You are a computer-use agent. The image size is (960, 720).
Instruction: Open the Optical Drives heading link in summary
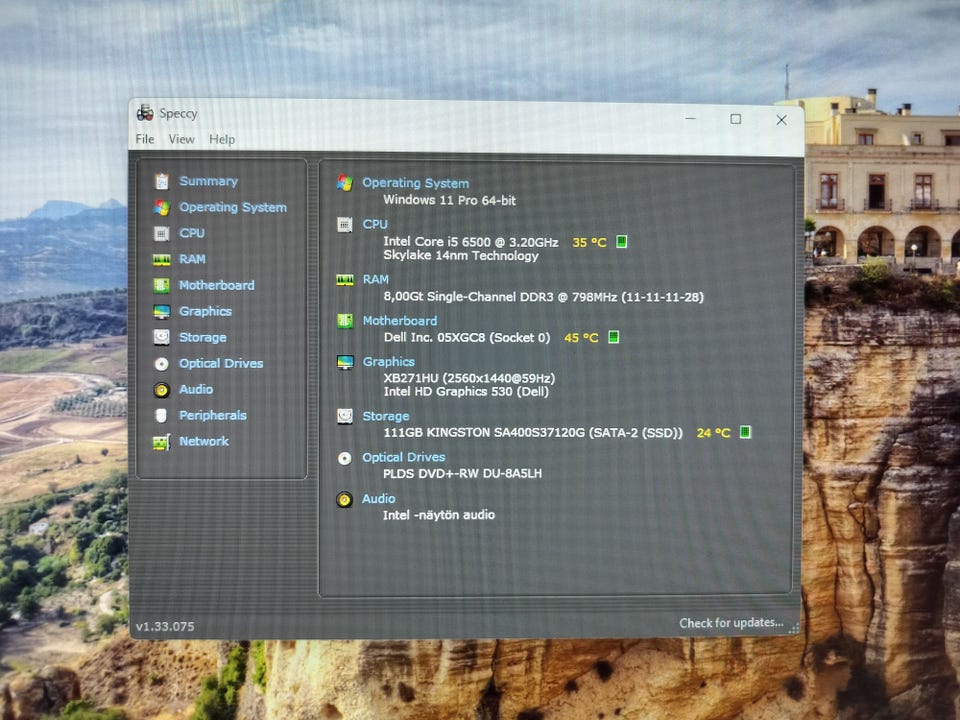click(403, 457)
